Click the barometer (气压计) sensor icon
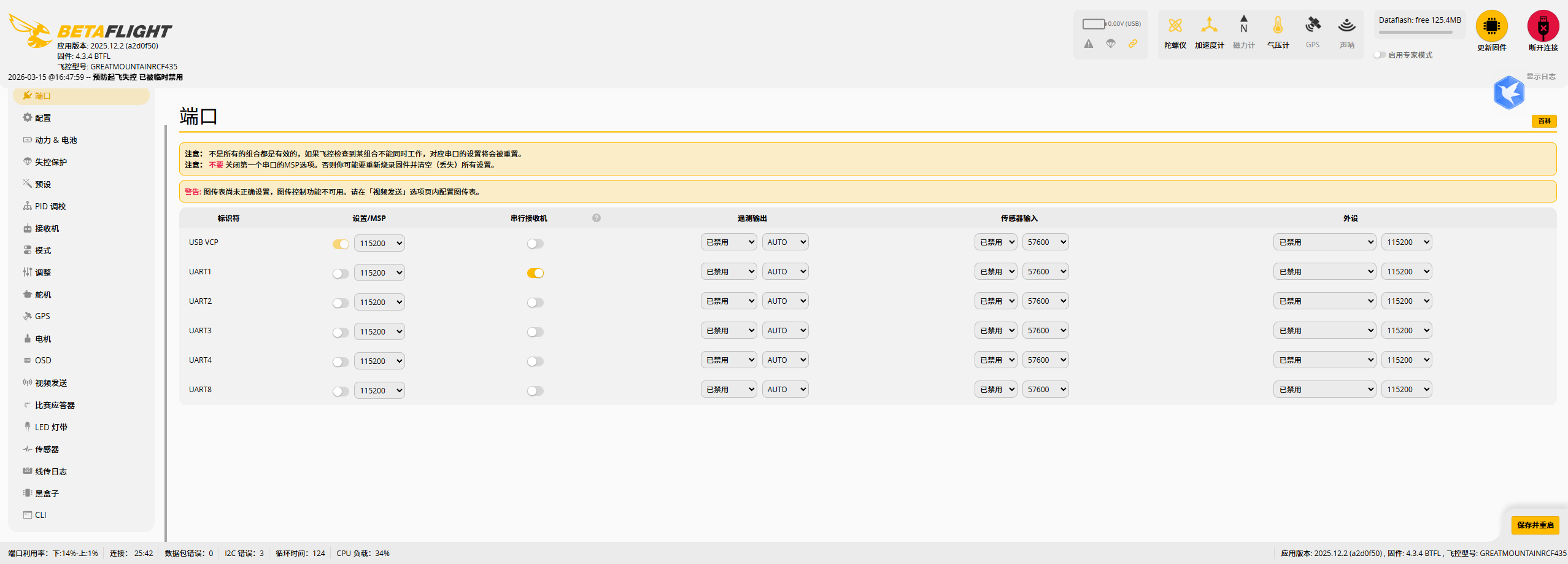This screenshot has width=1568, height=564. pos(1278,25)
